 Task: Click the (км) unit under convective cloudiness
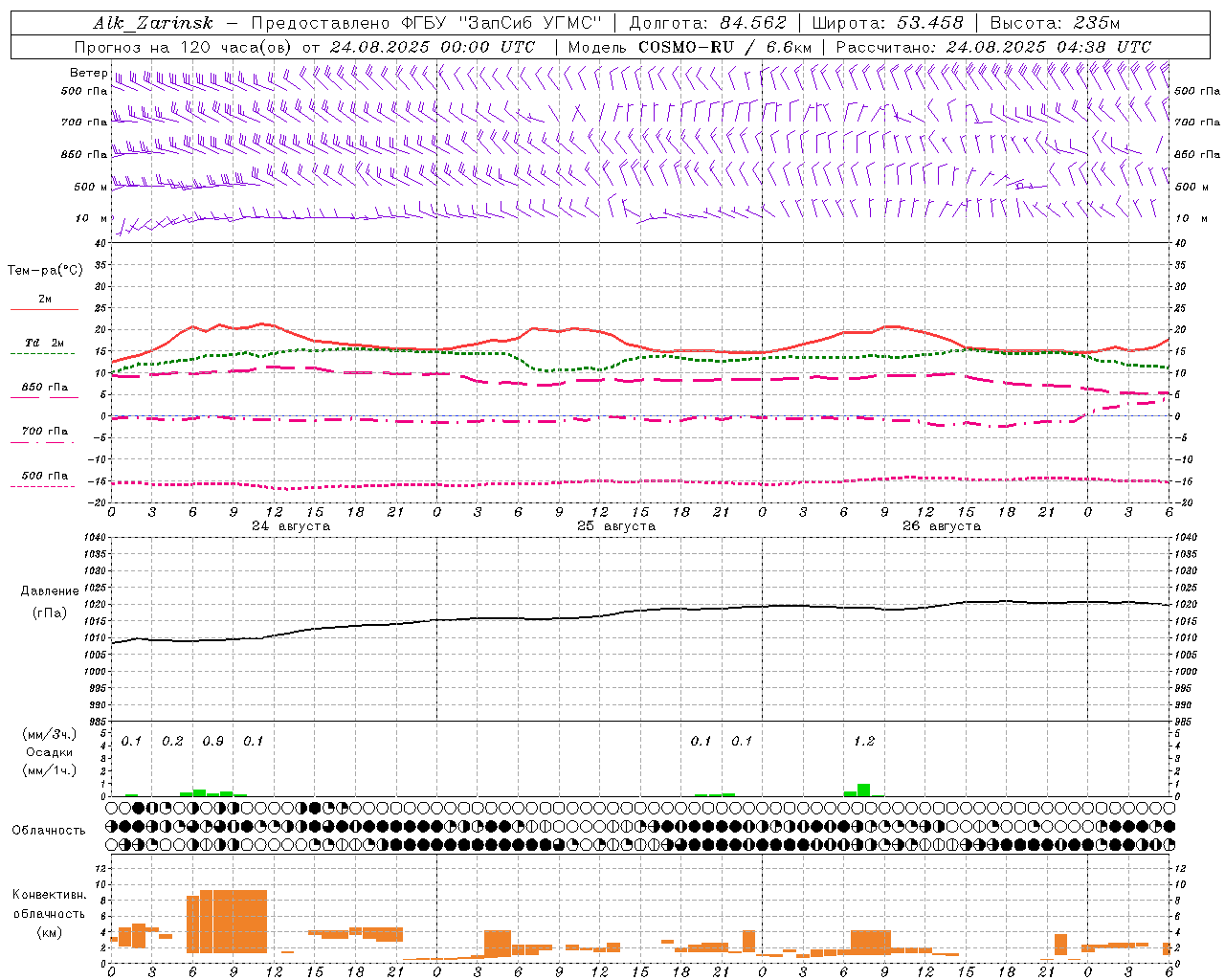tap(49, 932)
